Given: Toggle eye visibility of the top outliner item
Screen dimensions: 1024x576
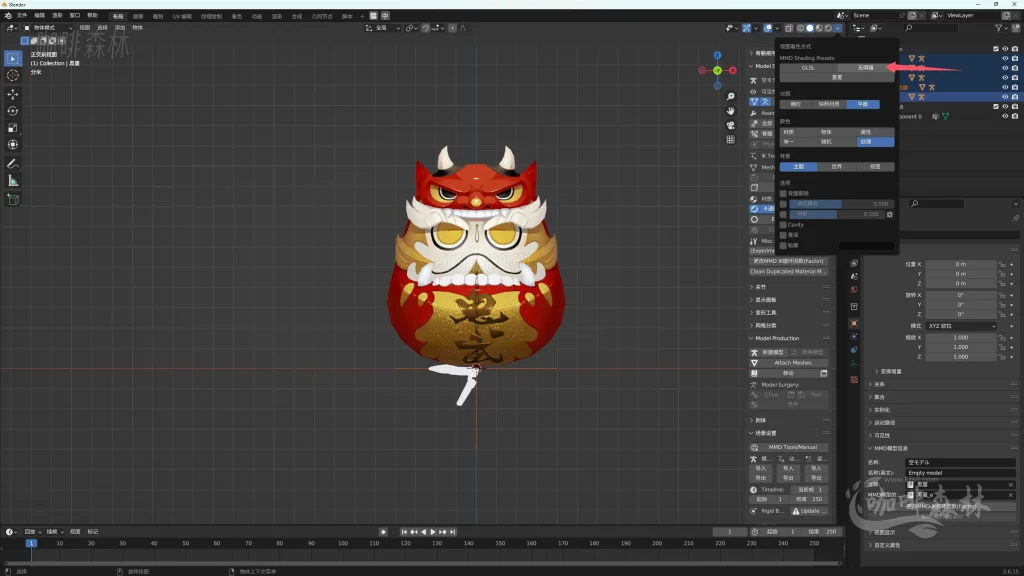Looking at the screenshot, I should tap(1004, 48).
